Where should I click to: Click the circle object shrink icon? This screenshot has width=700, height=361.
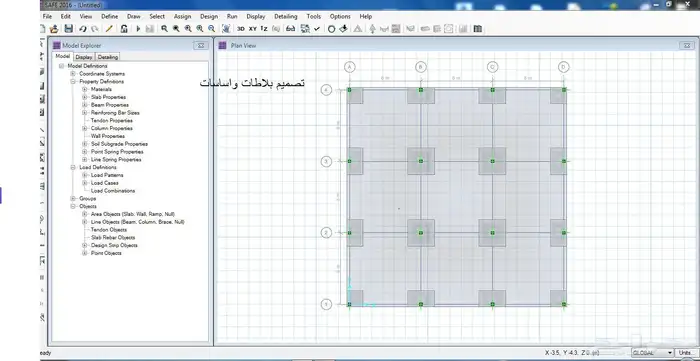coord(331,29)
